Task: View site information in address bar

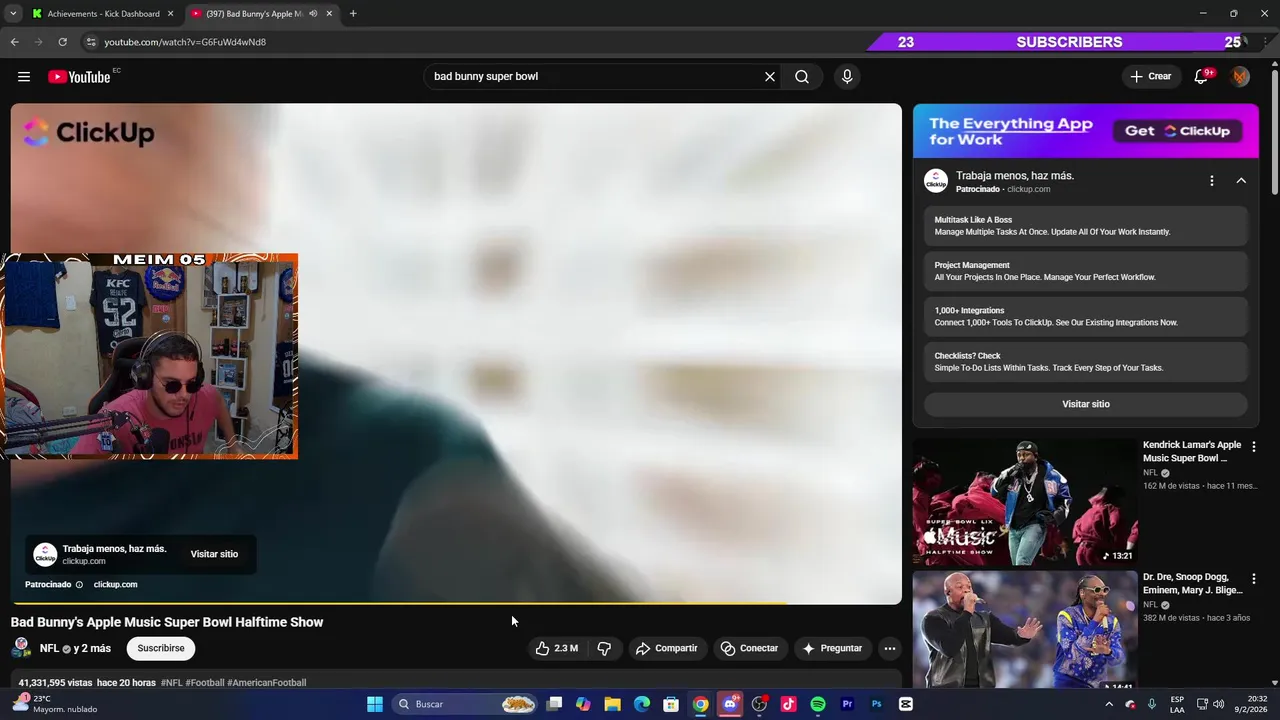Action: coord(90,42)
